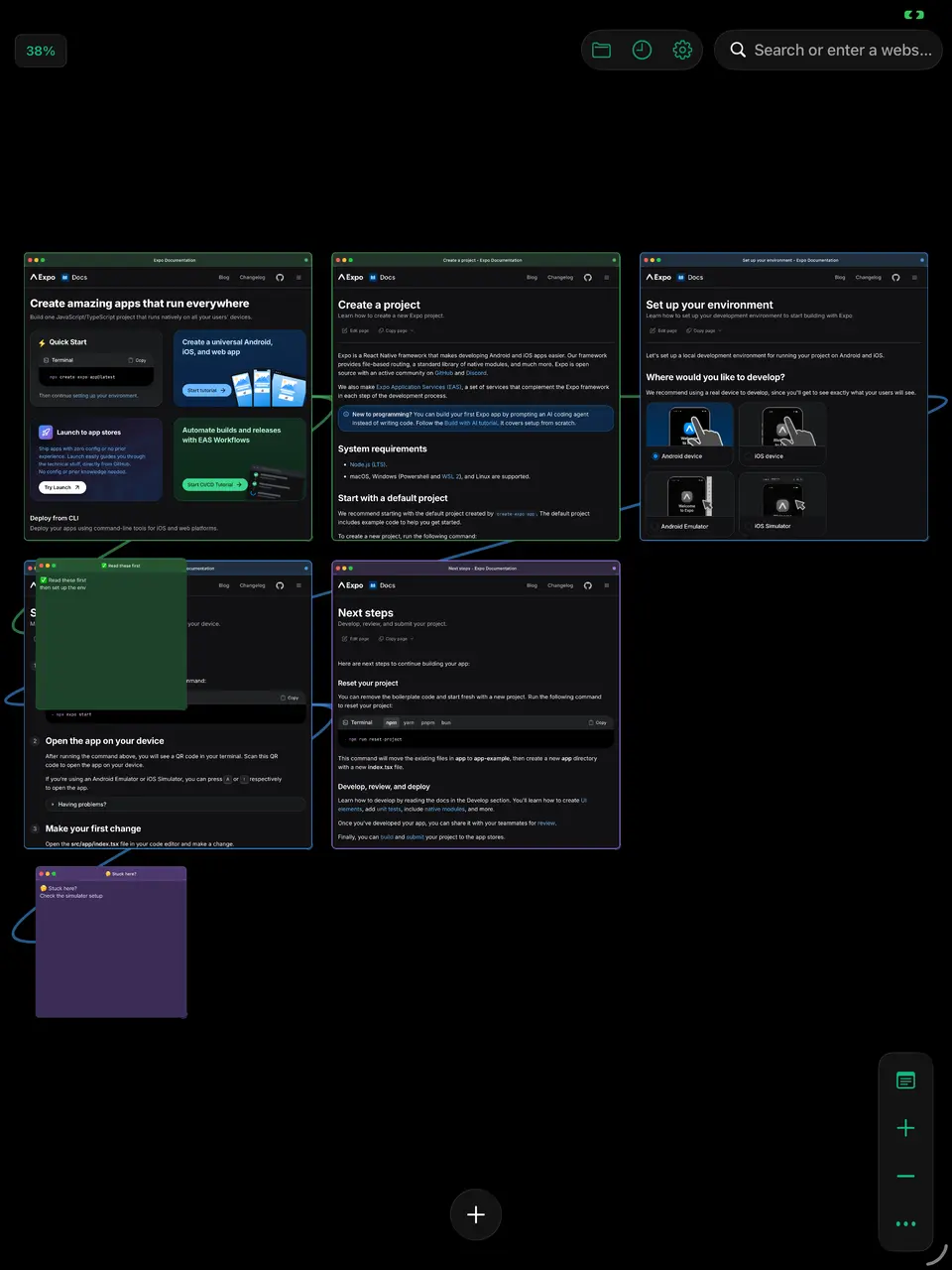Follow the Expo Application Services (EAS) link
The height and width of the screenshot is (1270, 952).
tap(418, 387)
